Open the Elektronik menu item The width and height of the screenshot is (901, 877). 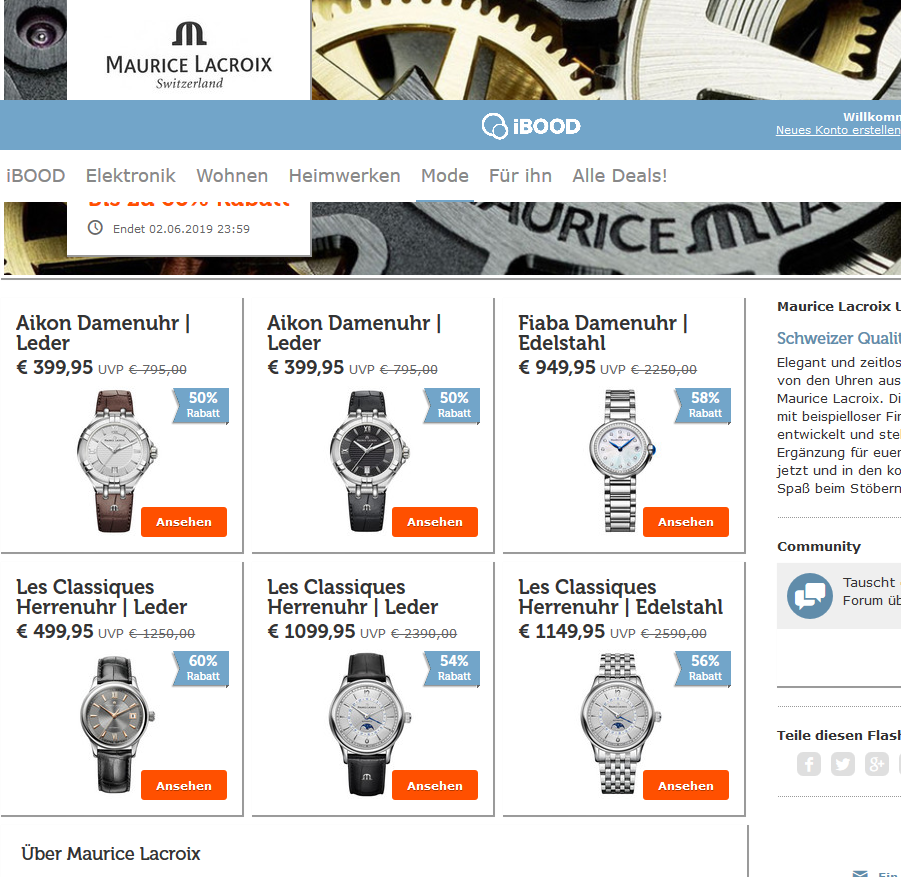coord(130,176)
